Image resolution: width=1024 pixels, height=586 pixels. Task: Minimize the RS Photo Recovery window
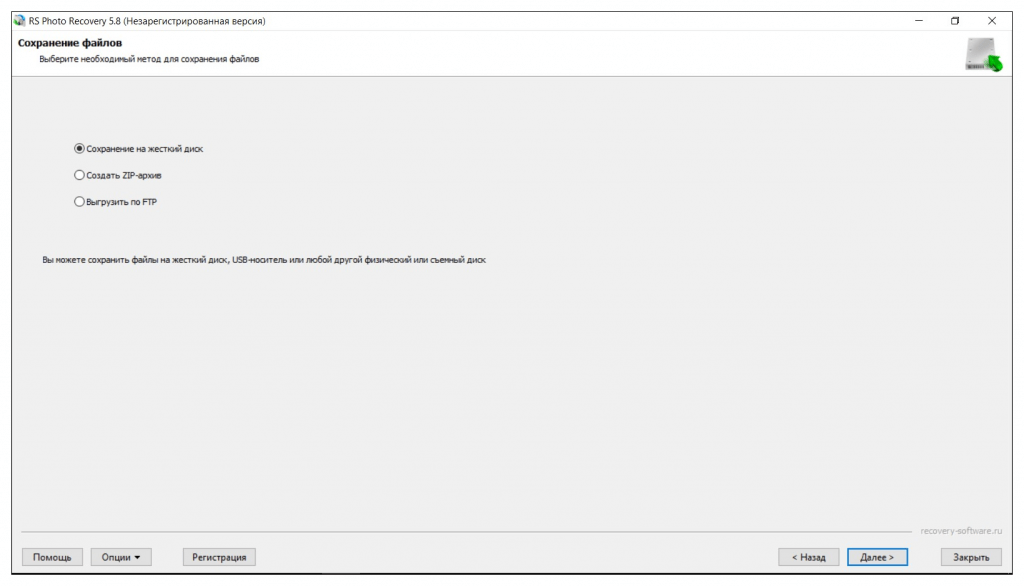919,21
